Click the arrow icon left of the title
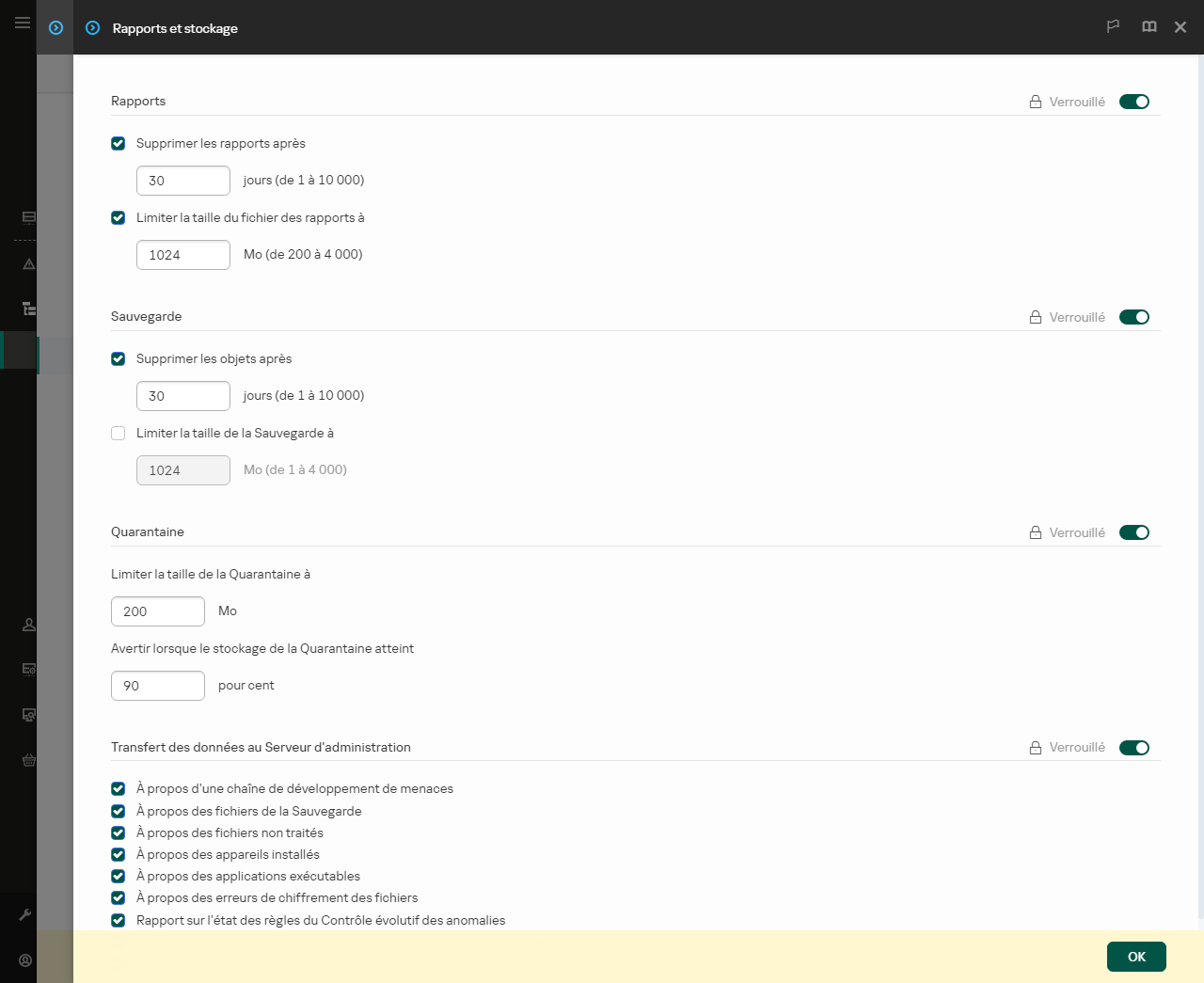This screenshot has height=983, width=1204. point(56,28)
